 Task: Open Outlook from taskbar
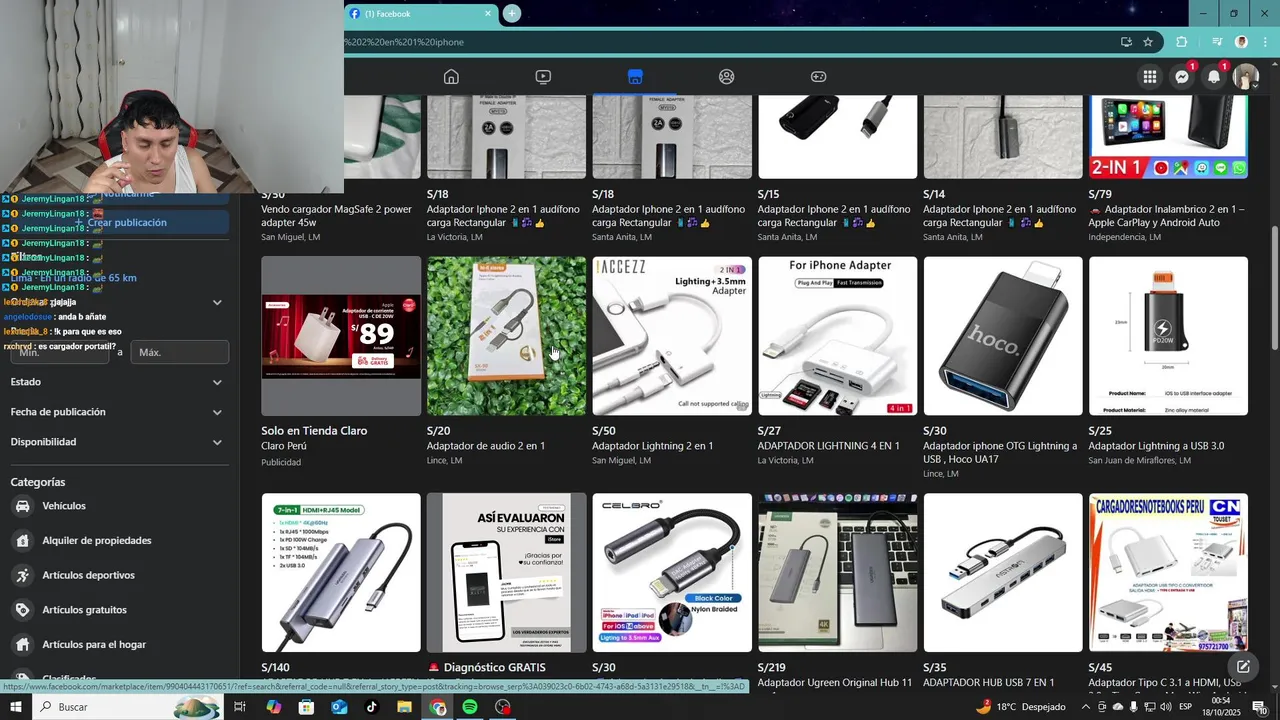pos(339,707)
